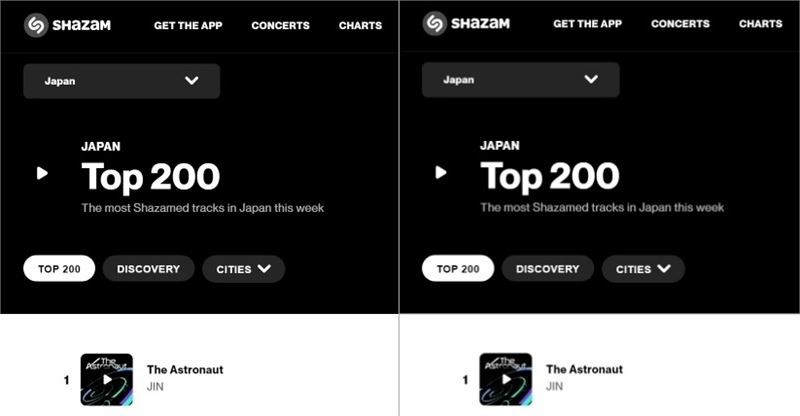Select the Top 200 tab on left
This screenshot has width=800, height=416.
pyautogui.click(x=59, y=269)
